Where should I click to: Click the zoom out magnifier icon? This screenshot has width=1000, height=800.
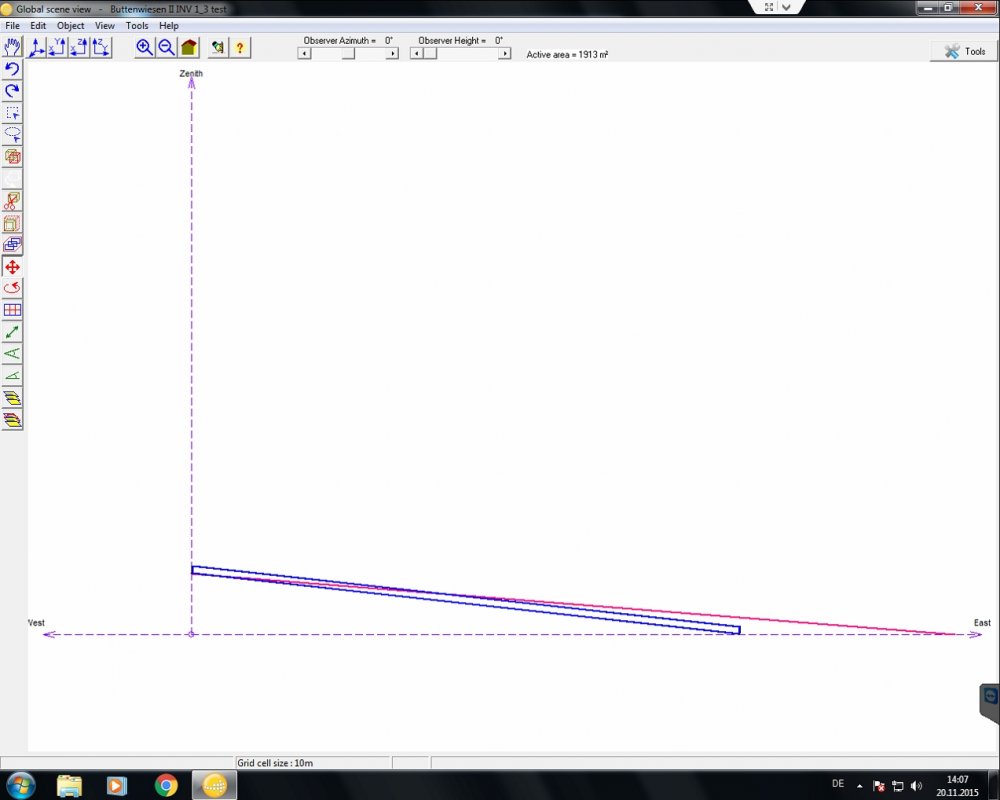tap(167, 47)
